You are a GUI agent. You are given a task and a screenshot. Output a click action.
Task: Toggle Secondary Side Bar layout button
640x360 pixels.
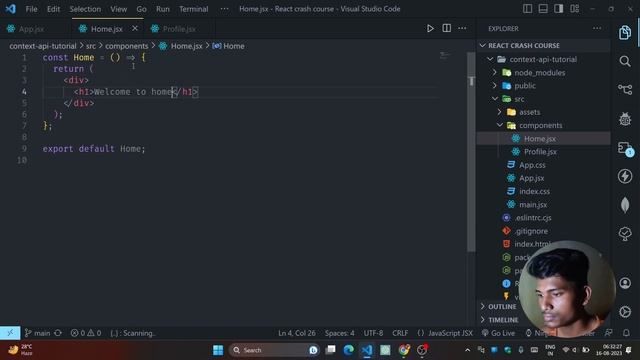click(558, 9)
